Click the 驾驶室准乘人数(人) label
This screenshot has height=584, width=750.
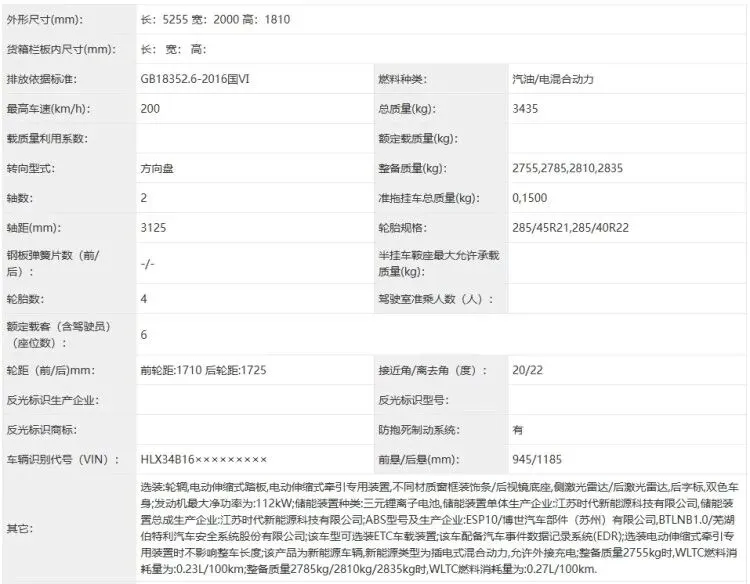(x=435, y=299)
